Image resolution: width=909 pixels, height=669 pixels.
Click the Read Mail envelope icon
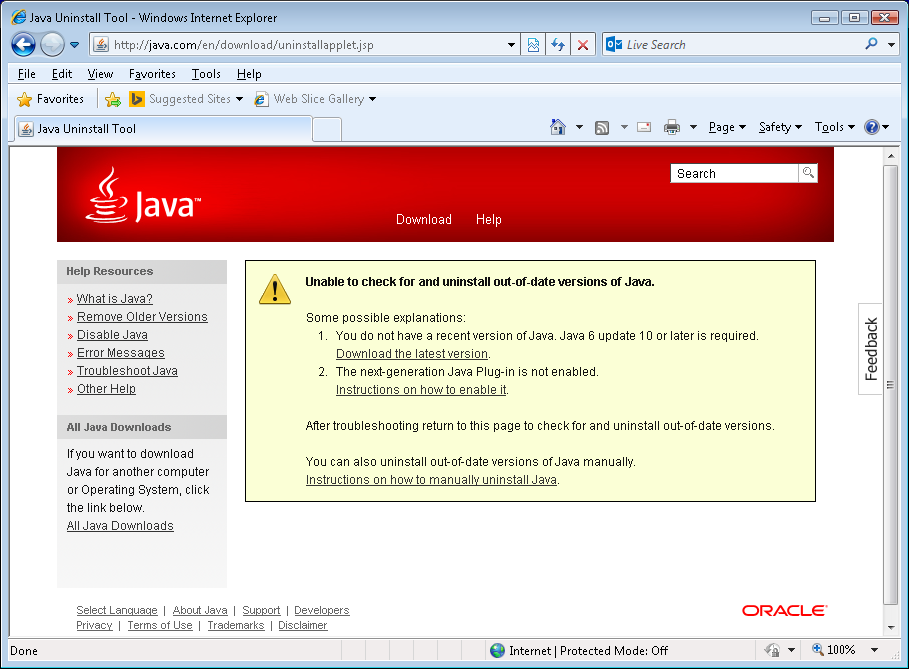pos(644,127)
